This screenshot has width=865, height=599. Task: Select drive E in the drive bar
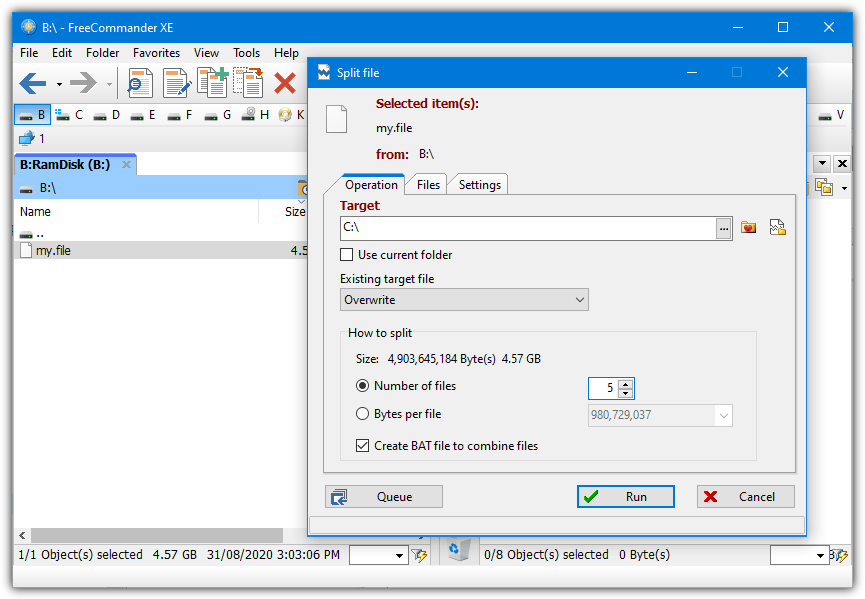tap(143, 115)
